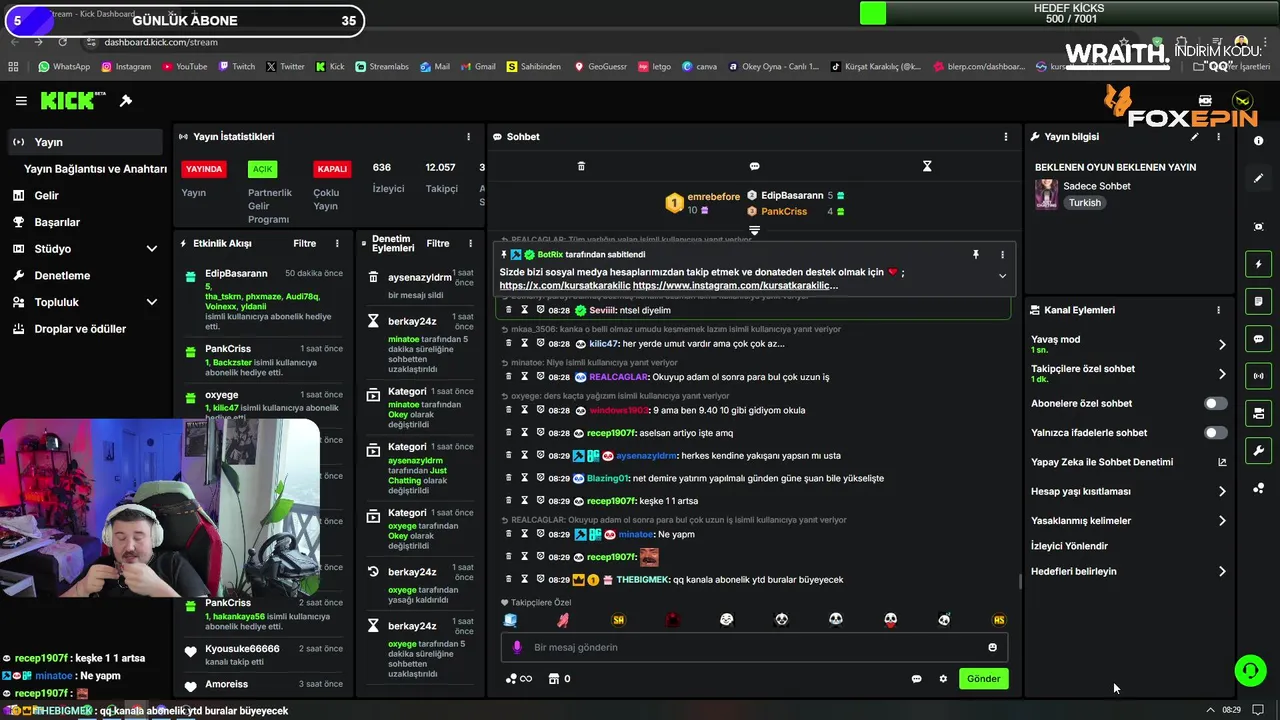Open the Streamlabs bookmark

pyautogui.click(x=382, y=67)
